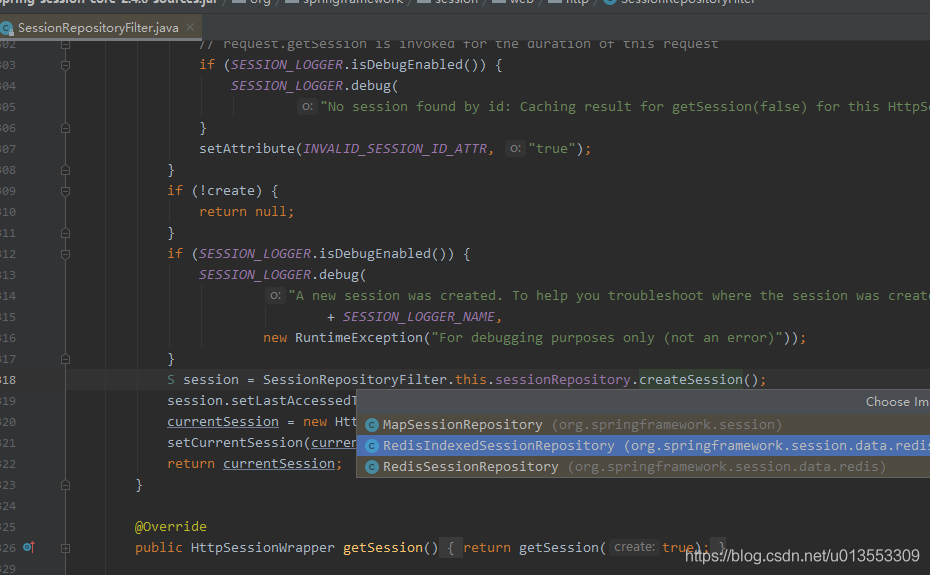Image resolution: width=930 pixels, height=575 pixels.
Task: Click the fold end marker after return null
Action: [x=66, y=233]
